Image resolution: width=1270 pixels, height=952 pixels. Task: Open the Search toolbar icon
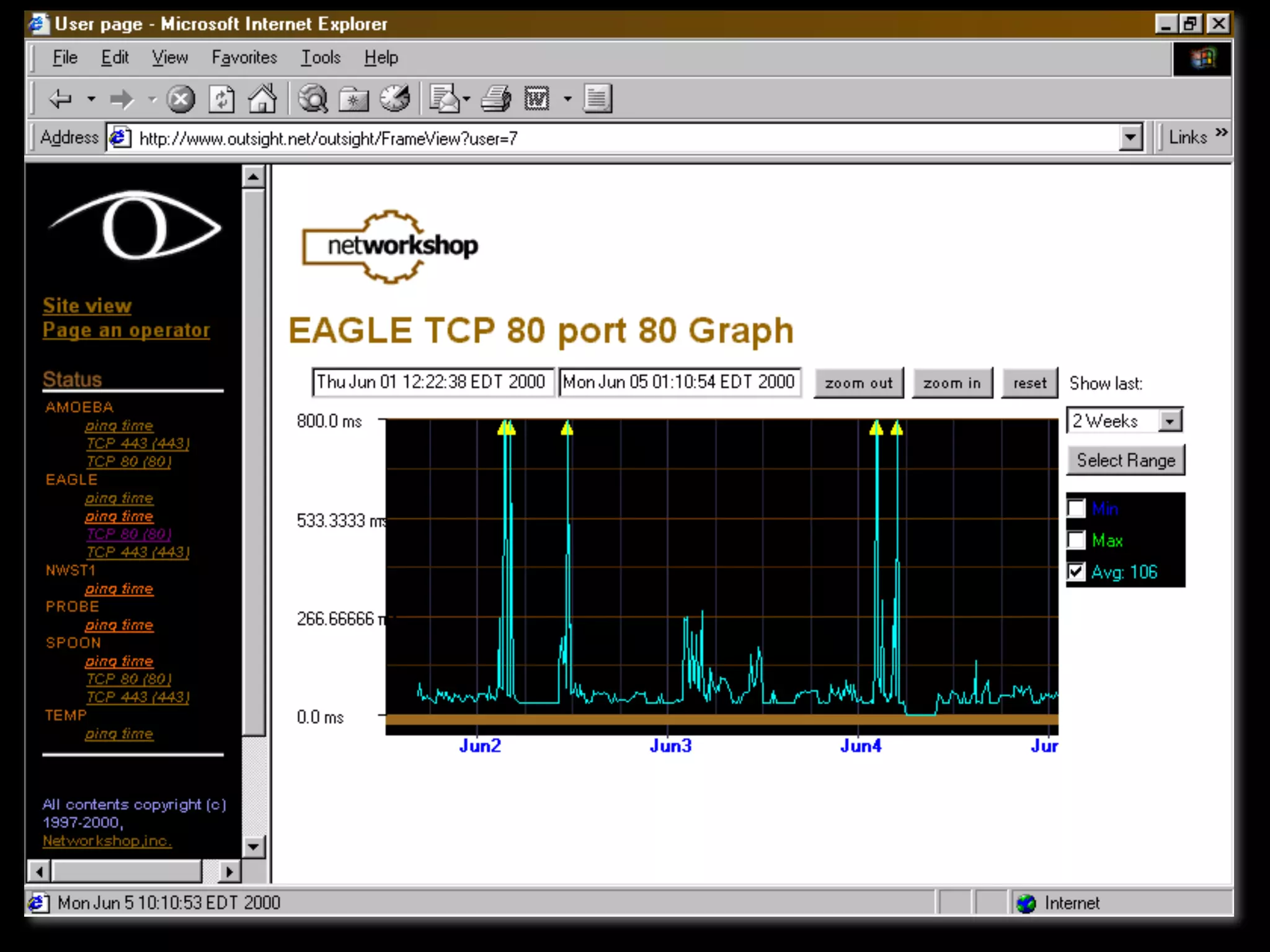point(313,99)
